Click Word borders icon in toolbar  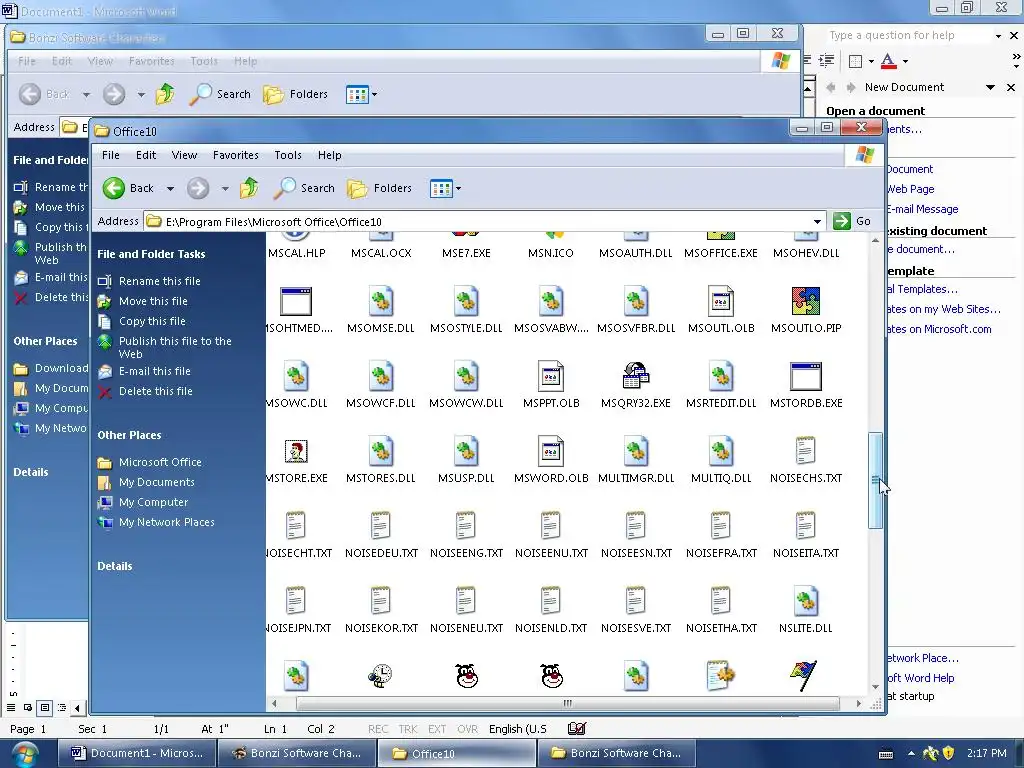(x=856, y=61)
